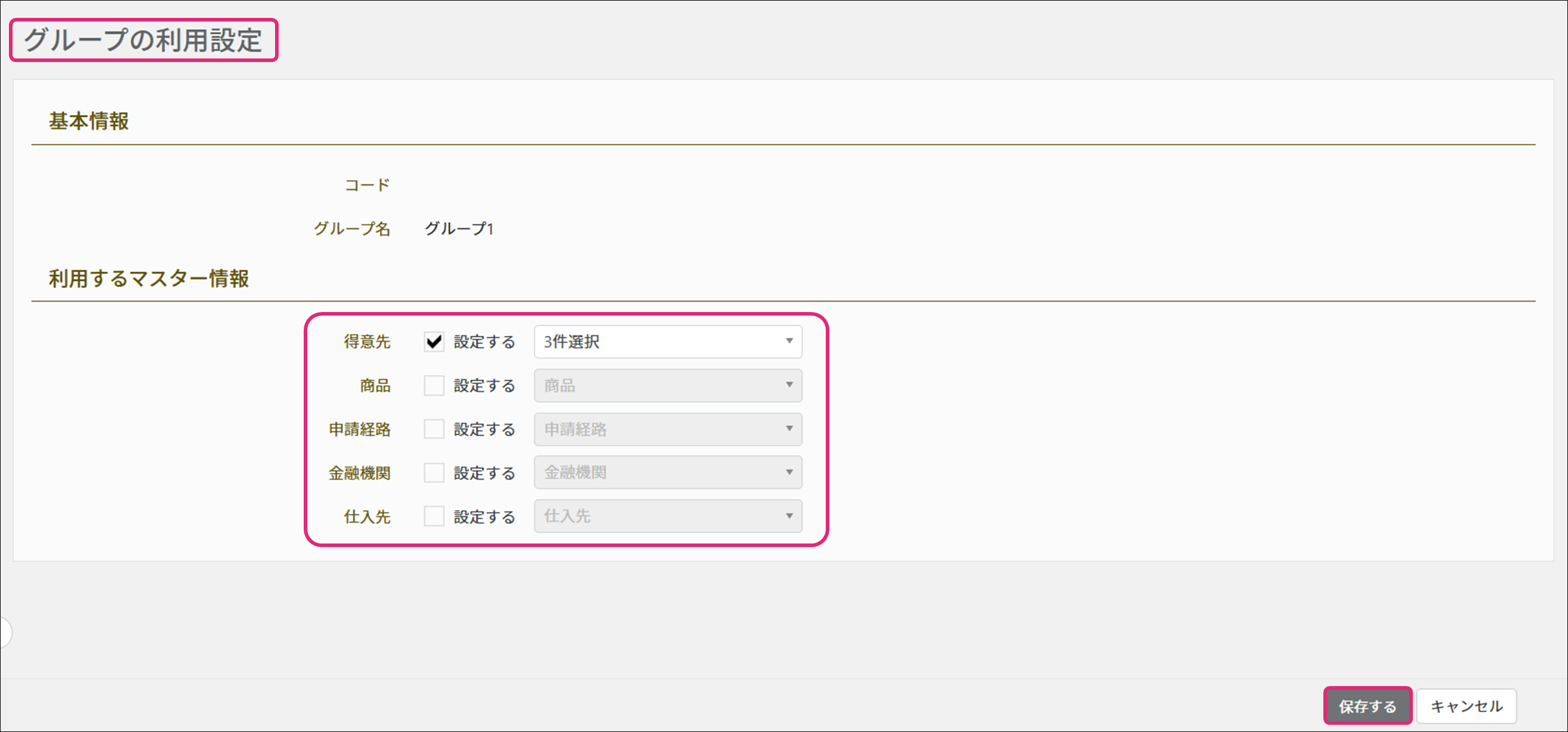Click the グループの利用設定 page title
Image resolution: width=1568 pixels, height=732 pixels.
(143, 40)
